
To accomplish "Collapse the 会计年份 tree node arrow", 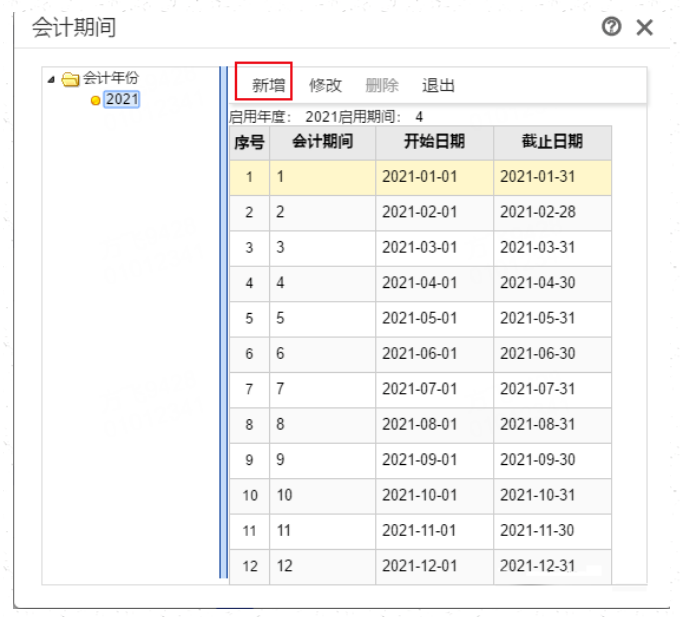I will click(x=51, y=79).
